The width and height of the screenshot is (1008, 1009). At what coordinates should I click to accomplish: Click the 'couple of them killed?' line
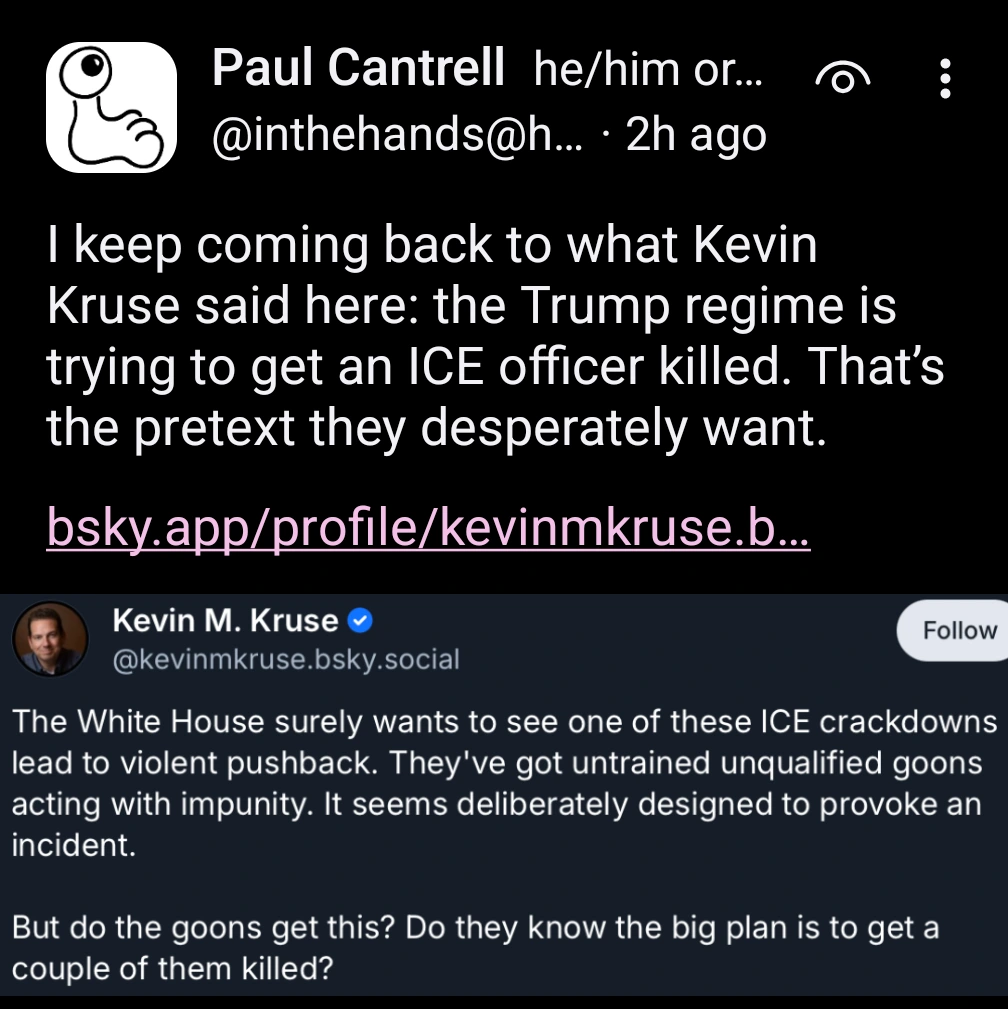click(x=172, y=969)
